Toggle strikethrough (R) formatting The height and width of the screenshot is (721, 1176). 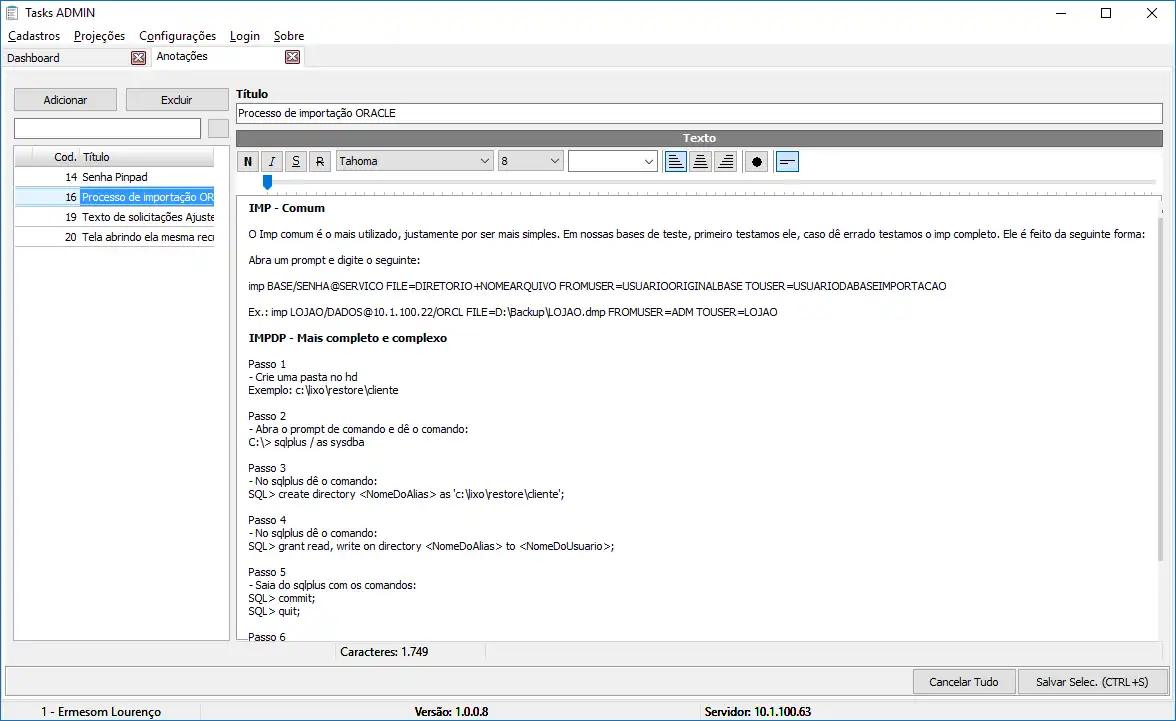pos(320,161)
